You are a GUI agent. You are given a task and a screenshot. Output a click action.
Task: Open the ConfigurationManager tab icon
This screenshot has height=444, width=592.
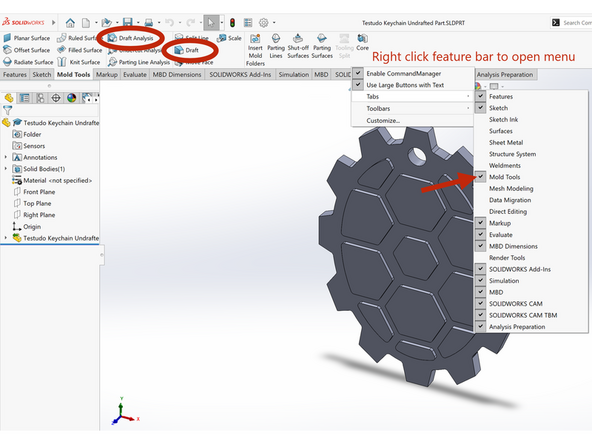pyautogui.click(x=40, y=98)
